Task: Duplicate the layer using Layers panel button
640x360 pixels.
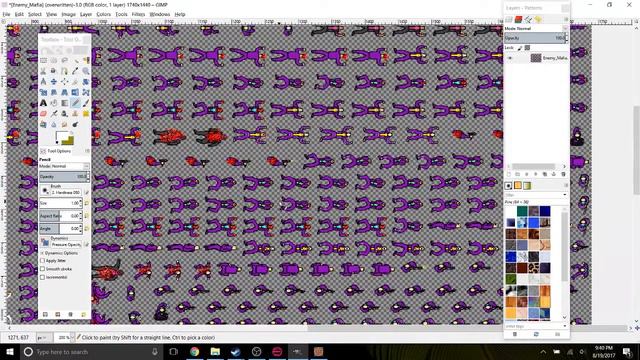Action: pos(544,174)
